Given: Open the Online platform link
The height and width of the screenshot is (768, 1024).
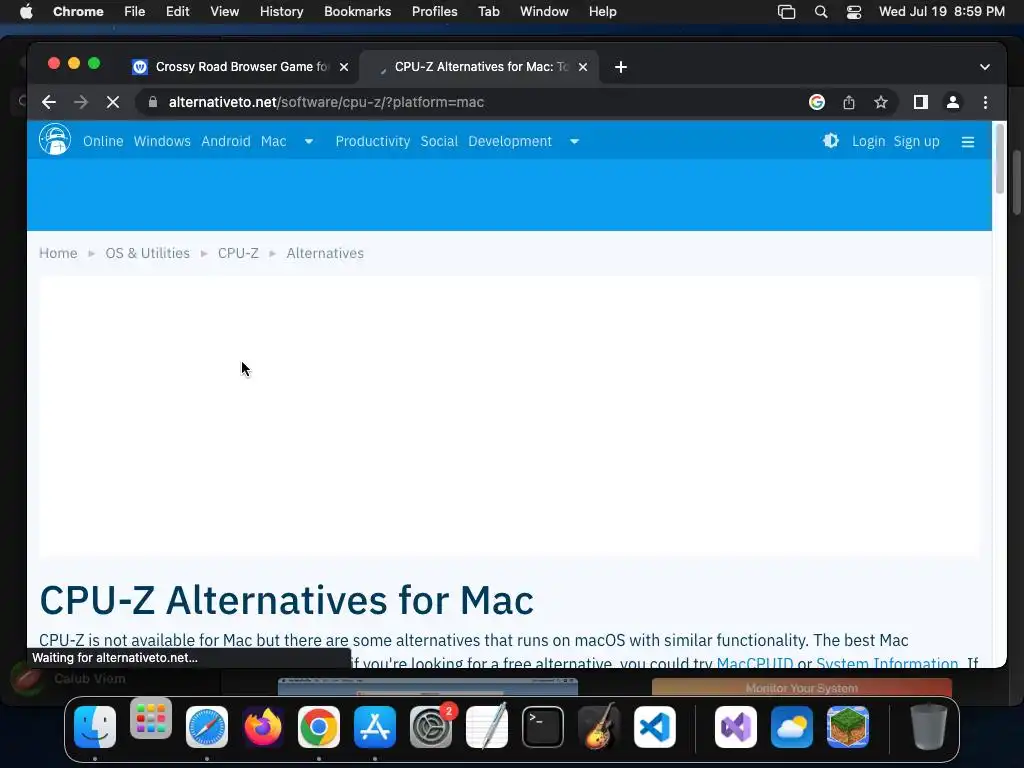Looking at the screenshot, I should pyautogui.click(x=103, y=141).
